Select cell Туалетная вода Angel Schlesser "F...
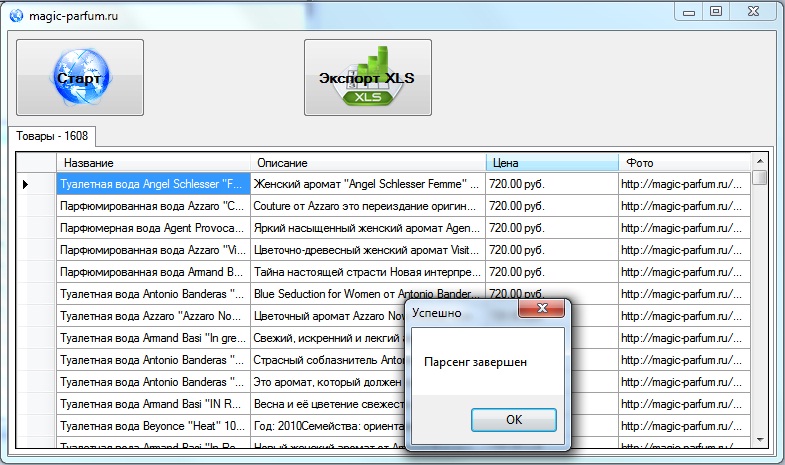Viewport: 785px width, 465px height. [x=153, y=184]
